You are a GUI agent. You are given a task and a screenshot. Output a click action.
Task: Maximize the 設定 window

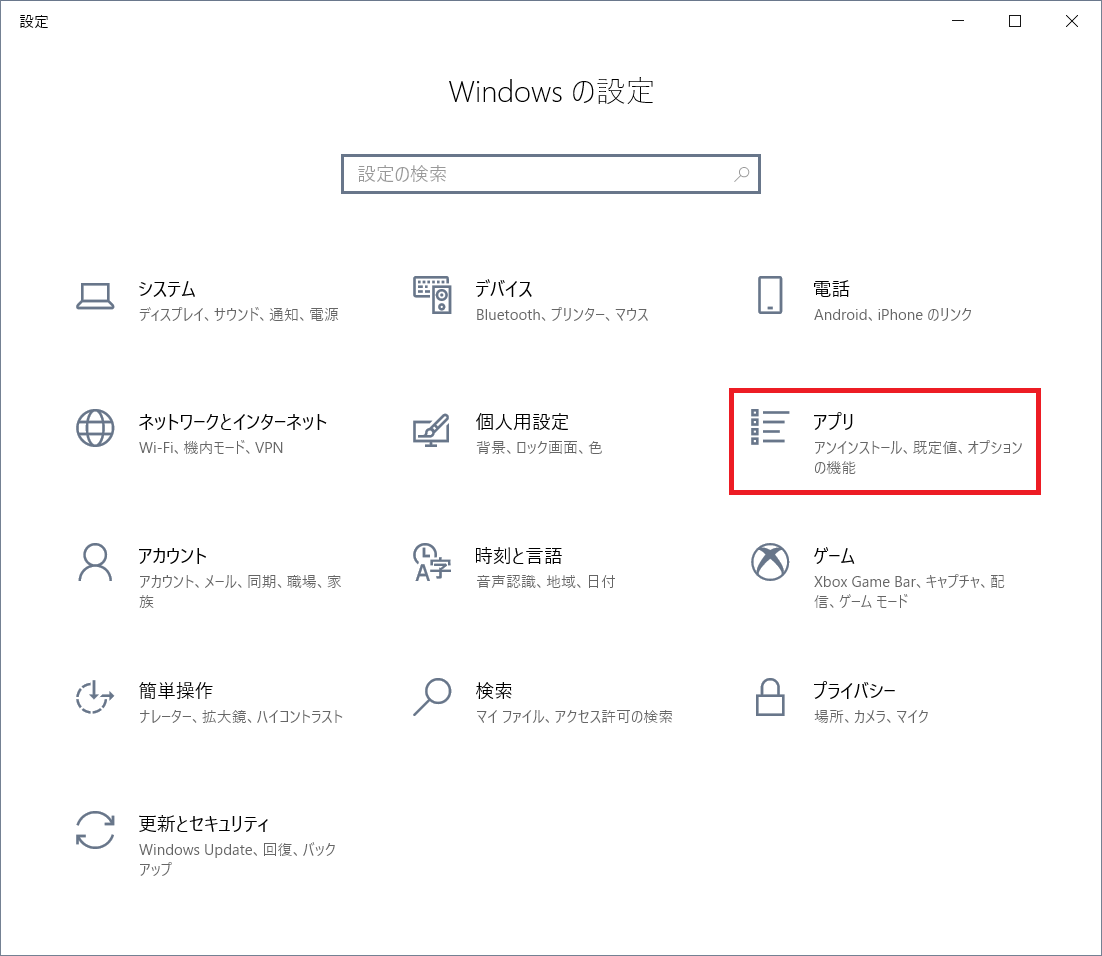click(1015, 21)
